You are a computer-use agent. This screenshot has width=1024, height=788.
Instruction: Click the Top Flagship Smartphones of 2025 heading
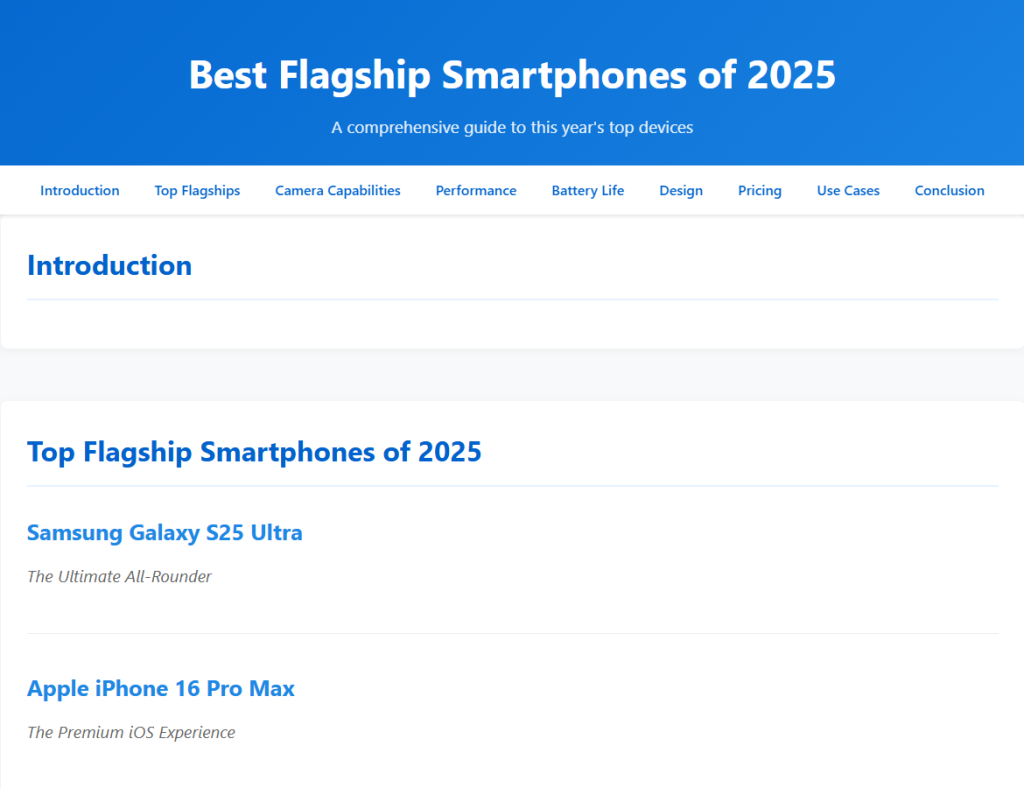coord(254,452)
